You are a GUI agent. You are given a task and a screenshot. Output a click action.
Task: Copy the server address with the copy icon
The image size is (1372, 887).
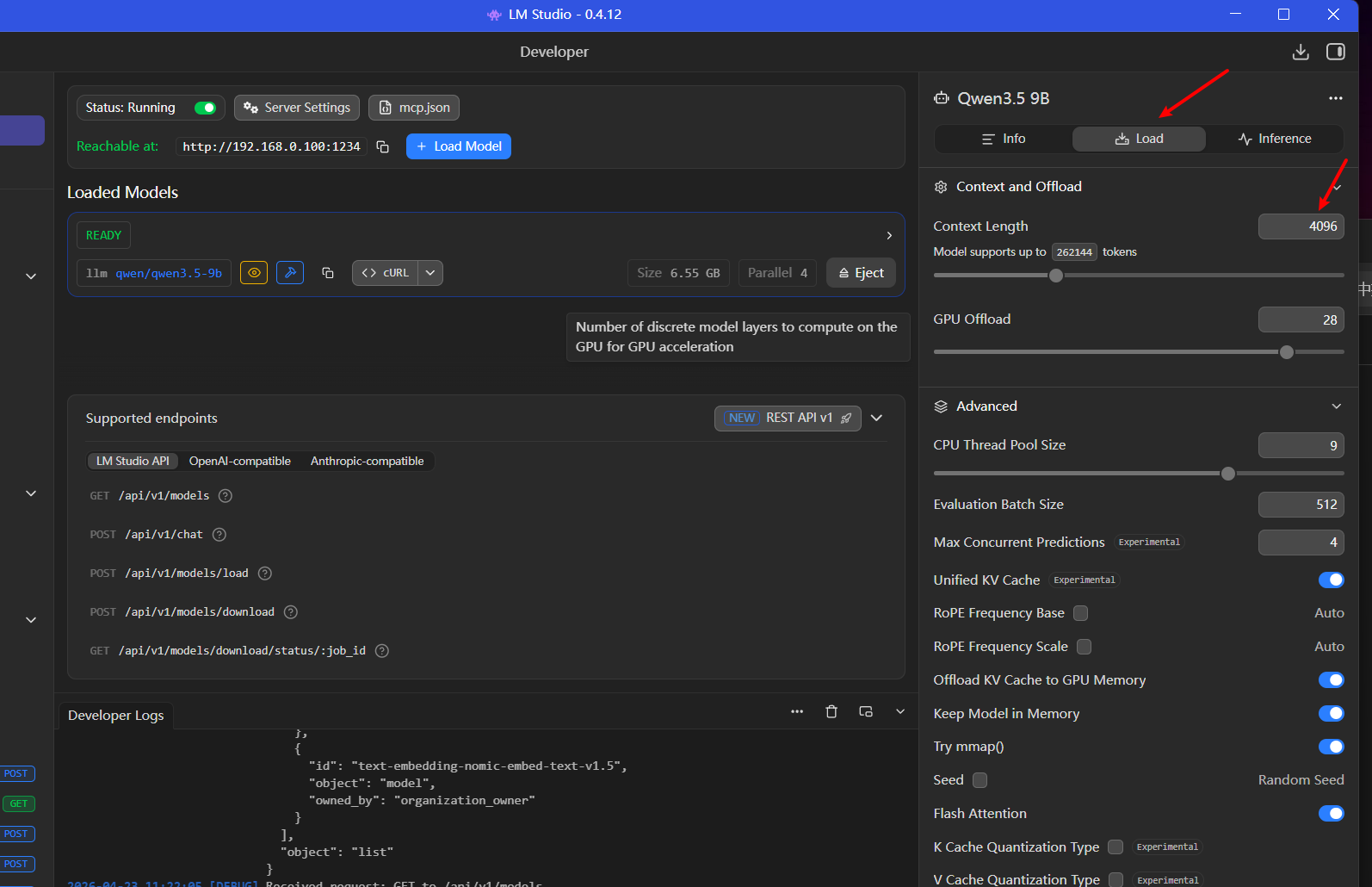383,146
